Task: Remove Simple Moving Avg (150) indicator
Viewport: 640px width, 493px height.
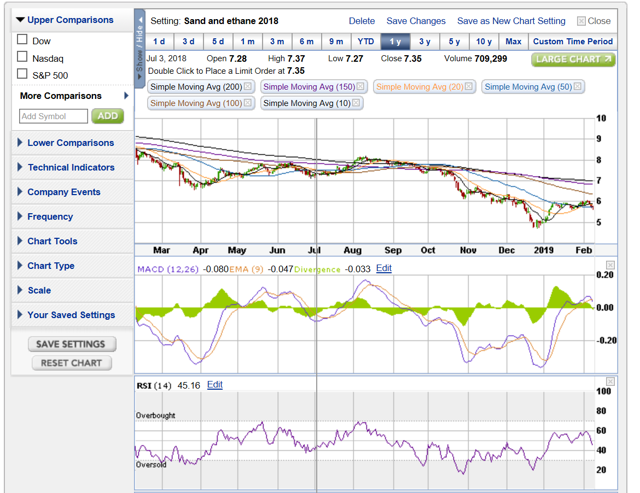Action: coord(360,87)
